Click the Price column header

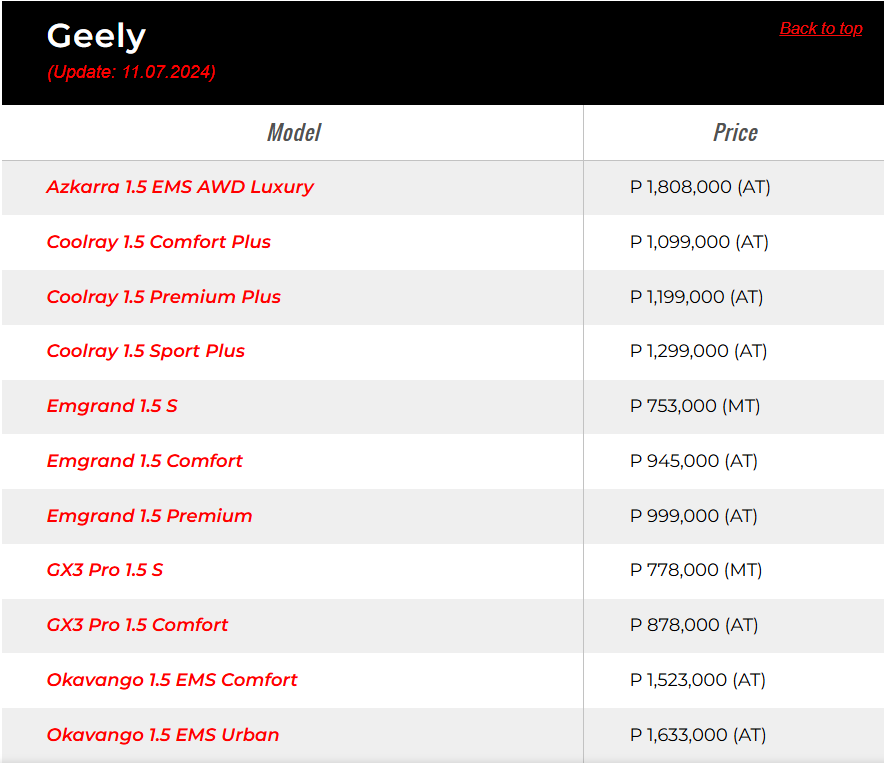(735, 133)
